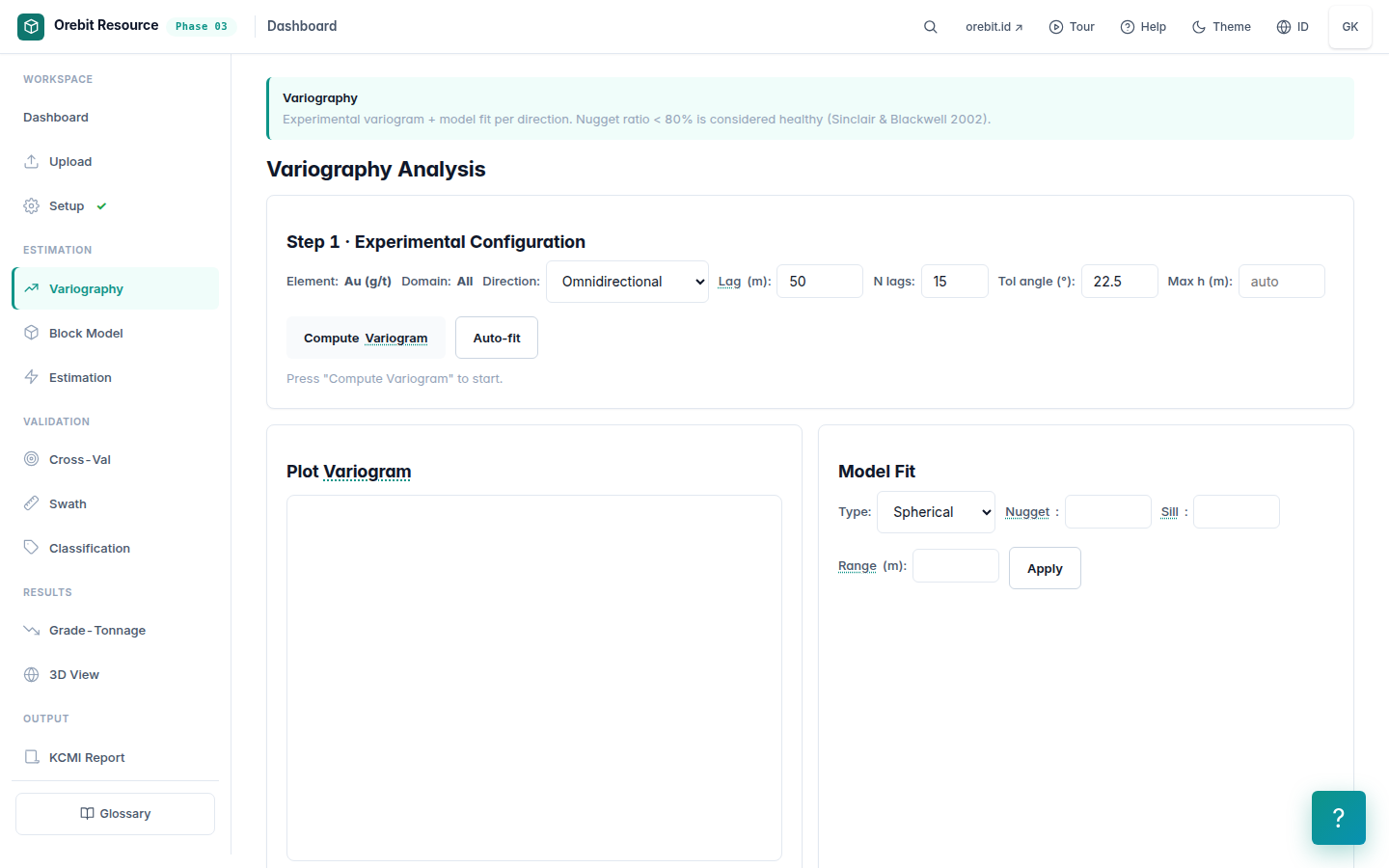This screenshot has height=868, width=1389.
Task: Click the Block Model cube icon
Action: 32,333
